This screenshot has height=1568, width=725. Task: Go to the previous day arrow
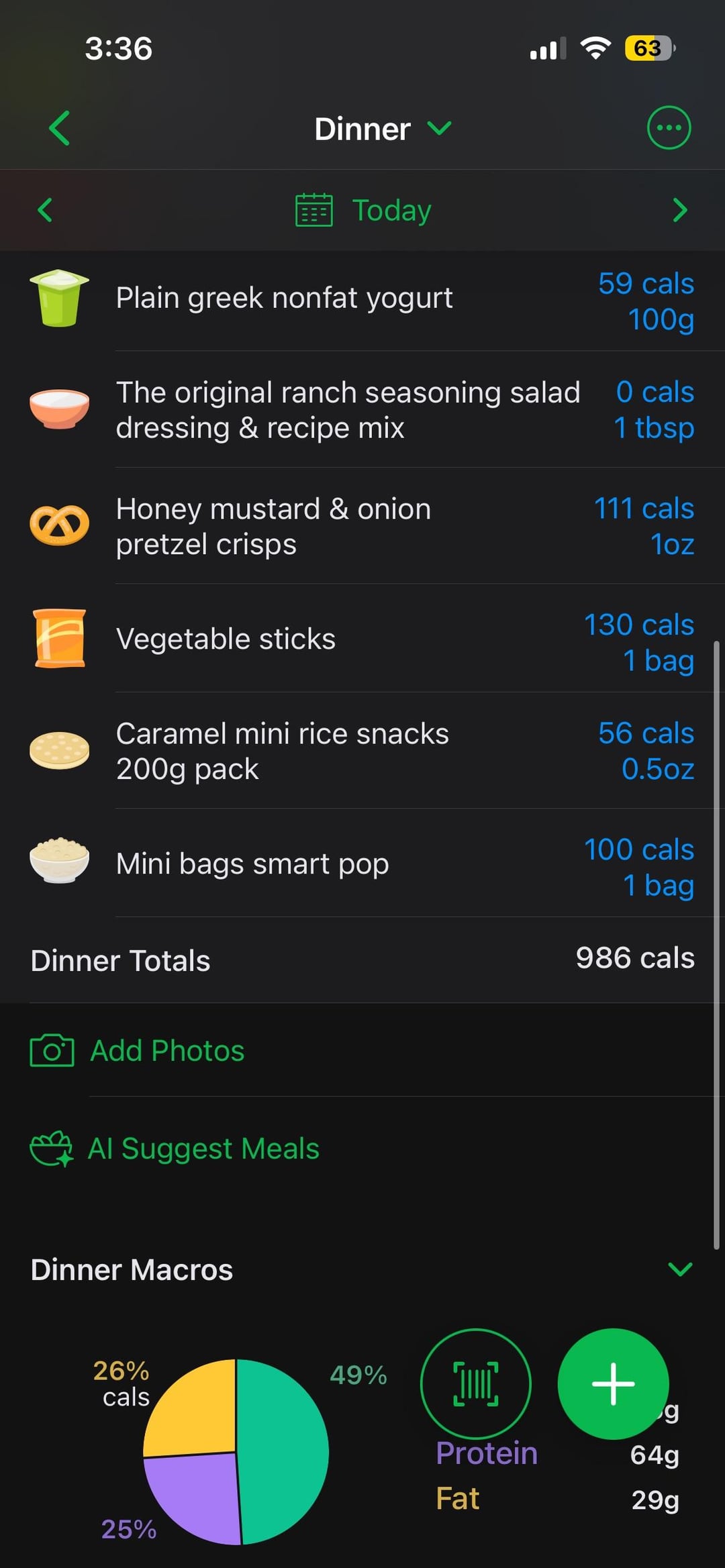[45, 210]
